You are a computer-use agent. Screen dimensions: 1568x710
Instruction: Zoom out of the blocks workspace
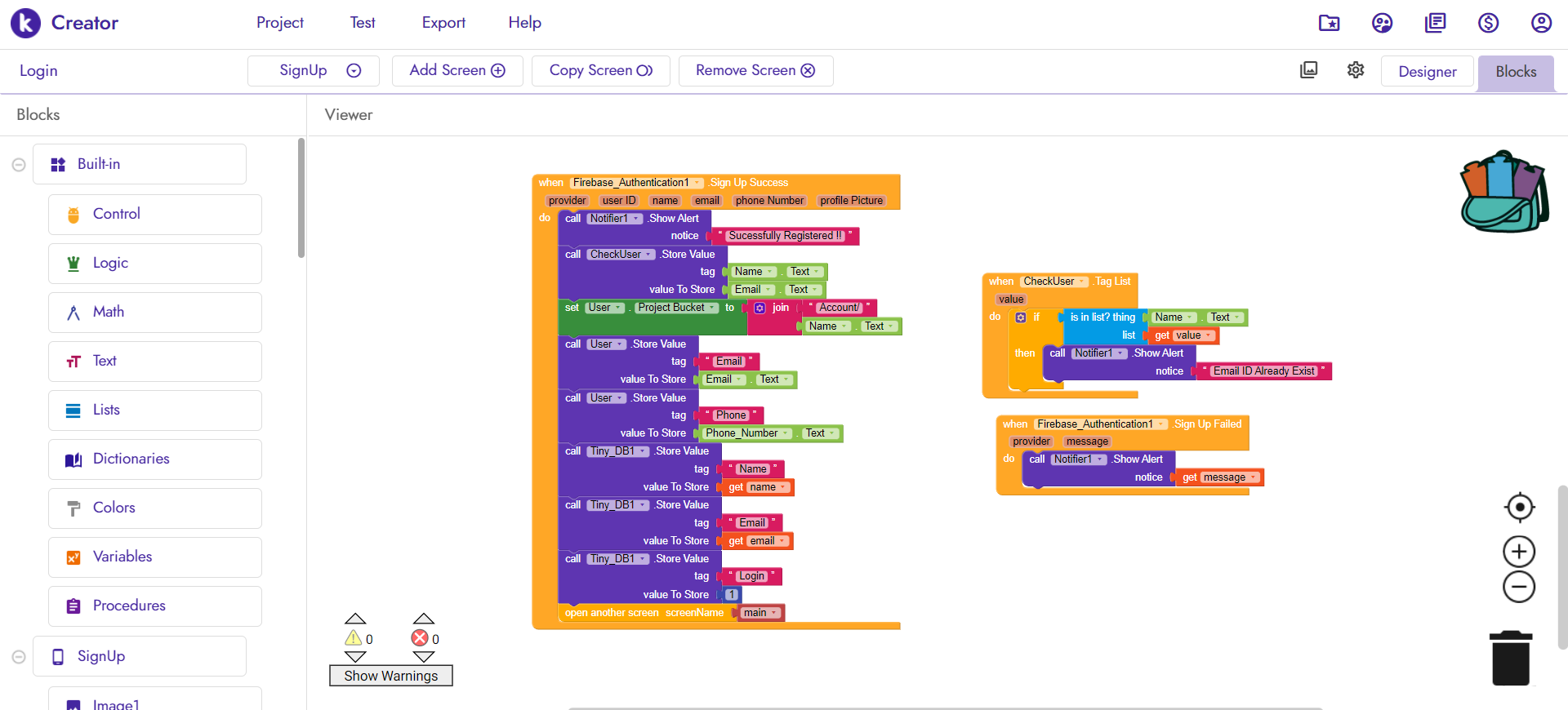pos(1519,587)
